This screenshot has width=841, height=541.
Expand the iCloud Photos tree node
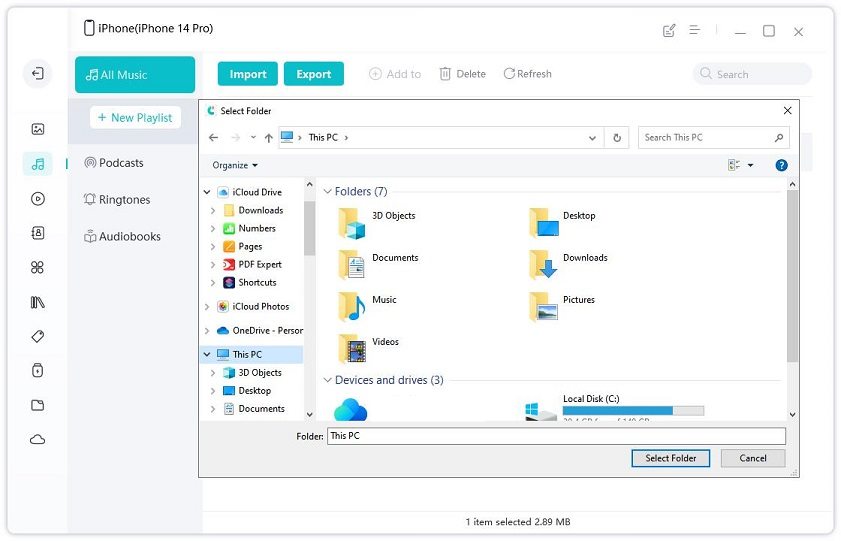pyautogui.click(x=207, y=307)
